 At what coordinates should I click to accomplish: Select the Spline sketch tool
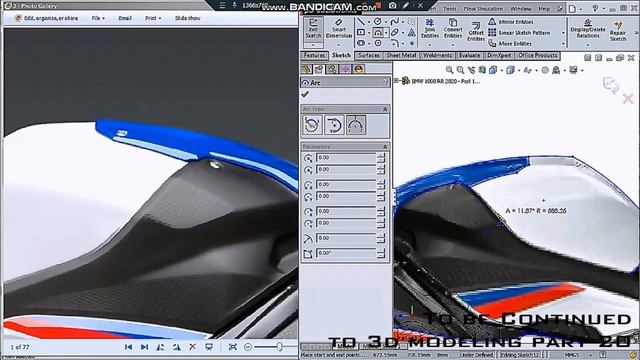click(395, 22)
